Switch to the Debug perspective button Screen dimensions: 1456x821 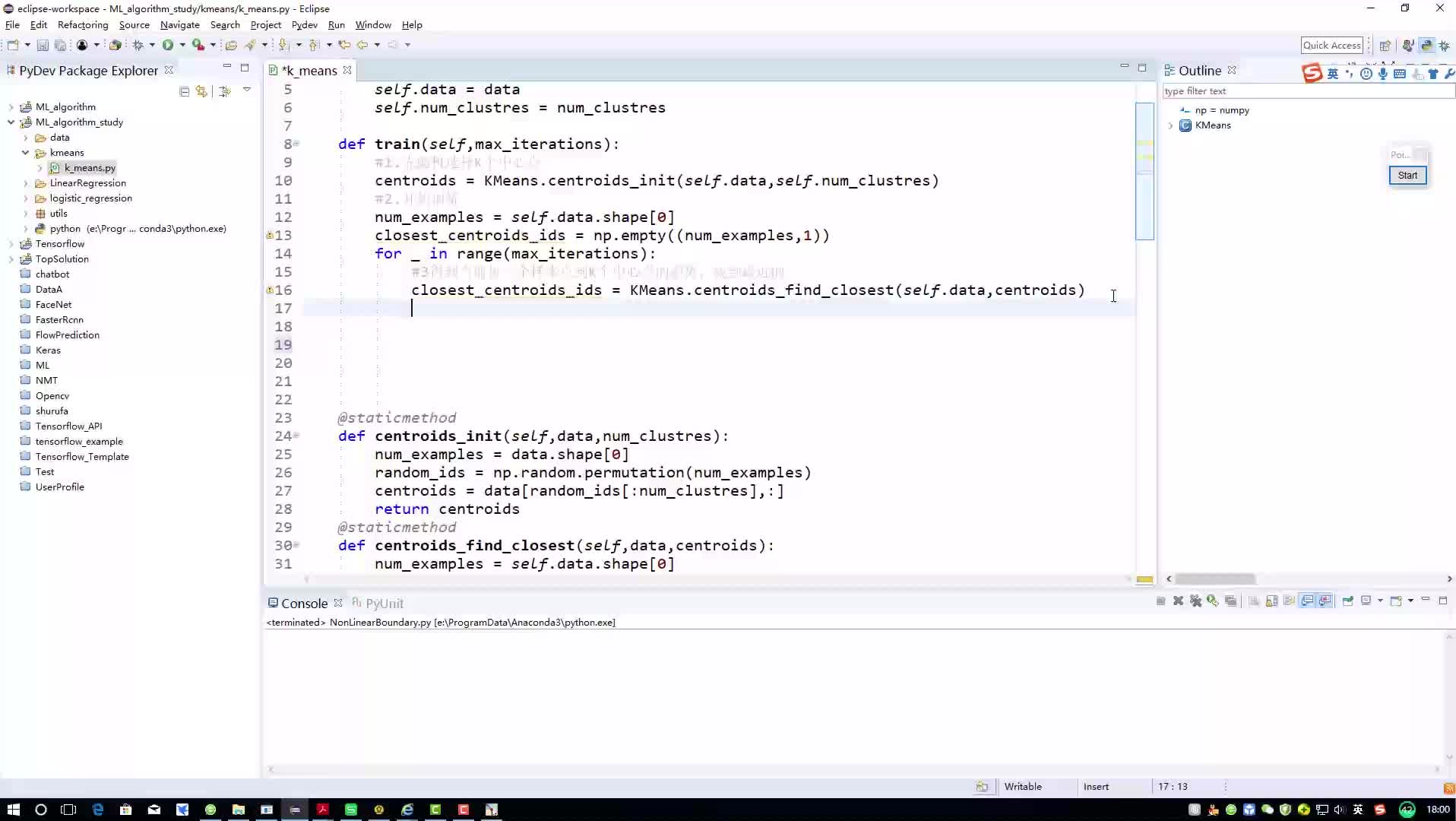pos(1445,46)
